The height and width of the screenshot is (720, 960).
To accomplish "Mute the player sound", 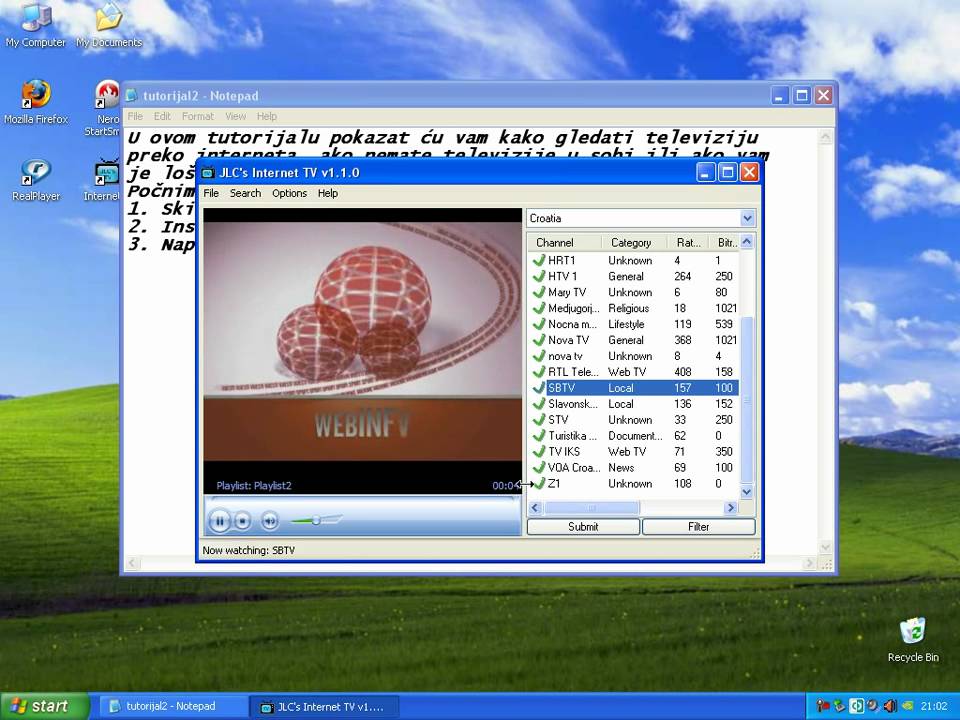I will [269, 521].
